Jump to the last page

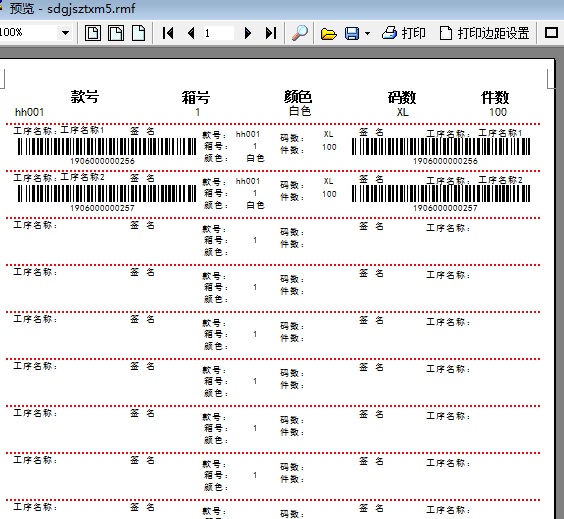point(271,33)
